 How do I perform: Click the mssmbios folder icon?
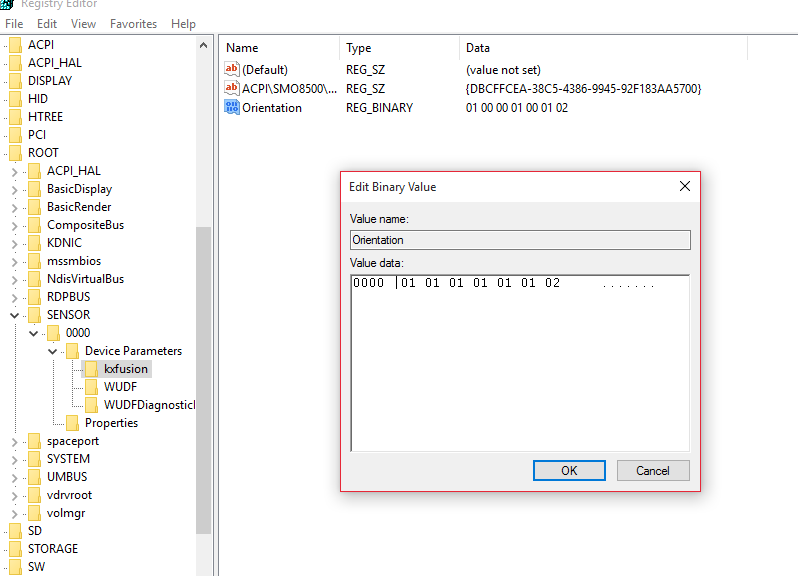click(x=35, y=261)
